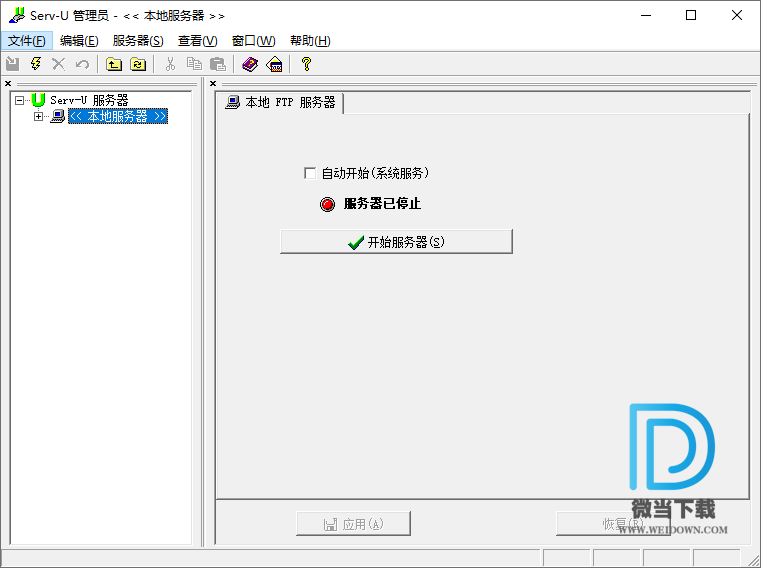Open the 查看(V) menu
Viewport: 761px width, 568px height.
(x=198, y=41)
